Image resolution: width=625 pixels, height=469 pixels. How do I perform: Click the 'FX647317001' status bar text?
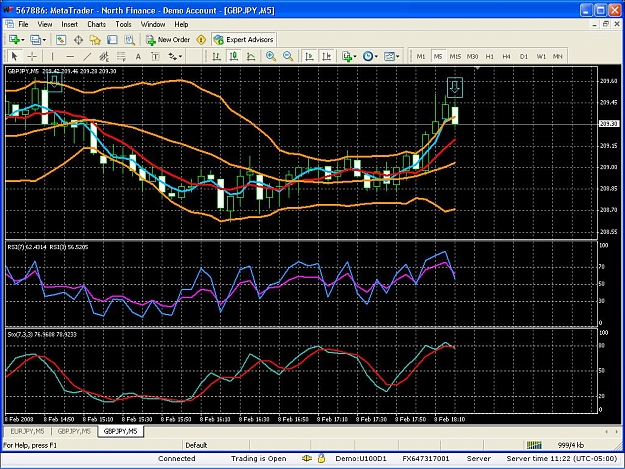(426, 459)
